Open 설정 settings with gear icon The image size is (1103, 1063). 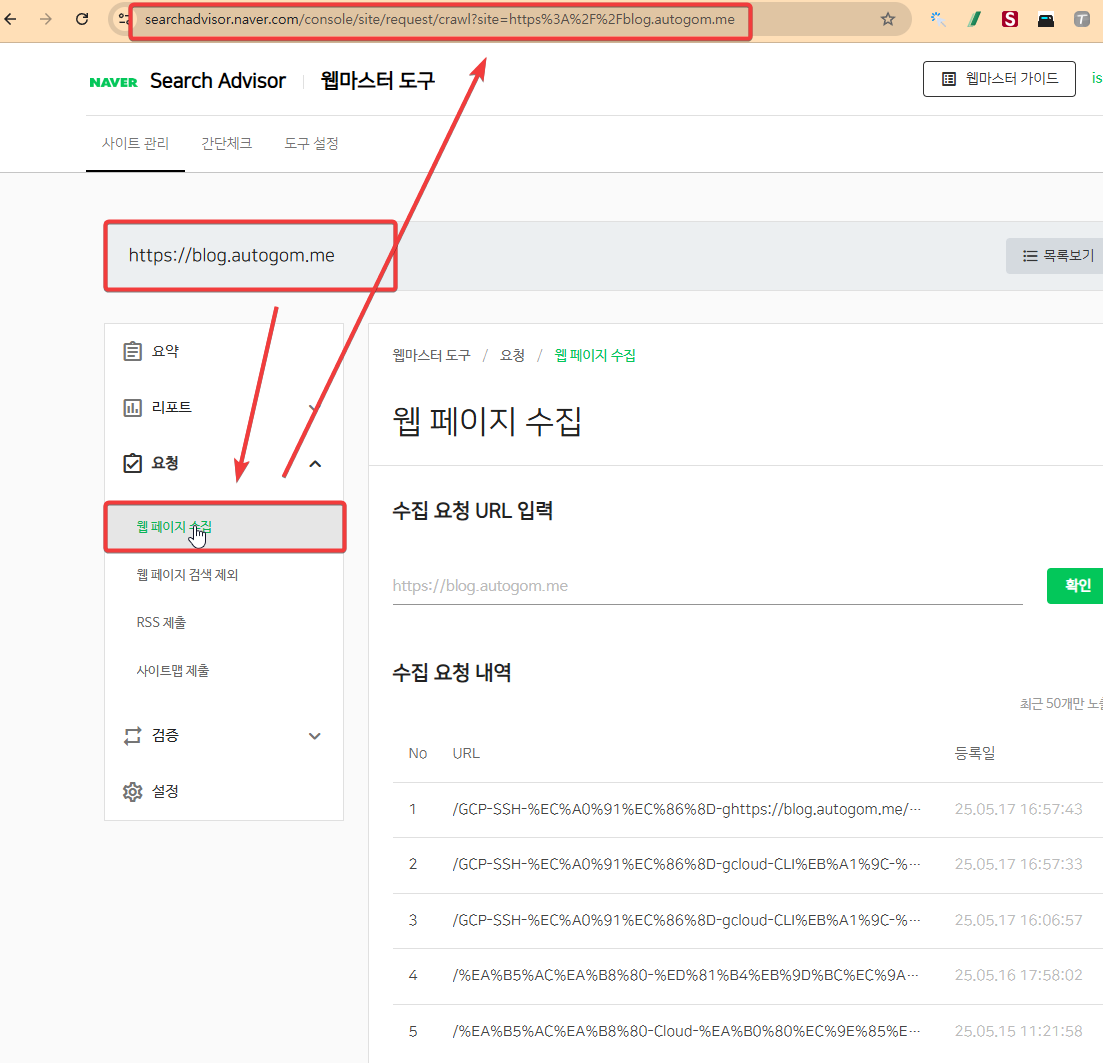coord(165,791)
